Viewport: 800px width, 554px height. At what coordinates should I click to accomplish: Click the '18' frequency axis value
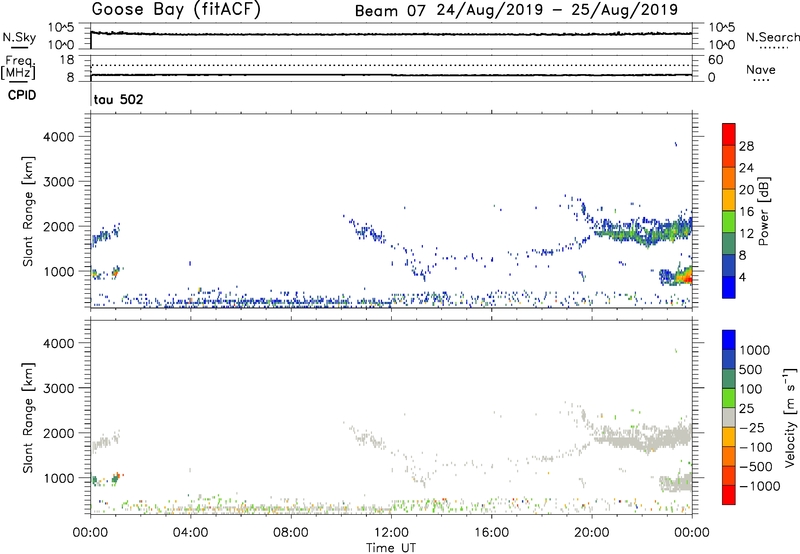point(66,60)
